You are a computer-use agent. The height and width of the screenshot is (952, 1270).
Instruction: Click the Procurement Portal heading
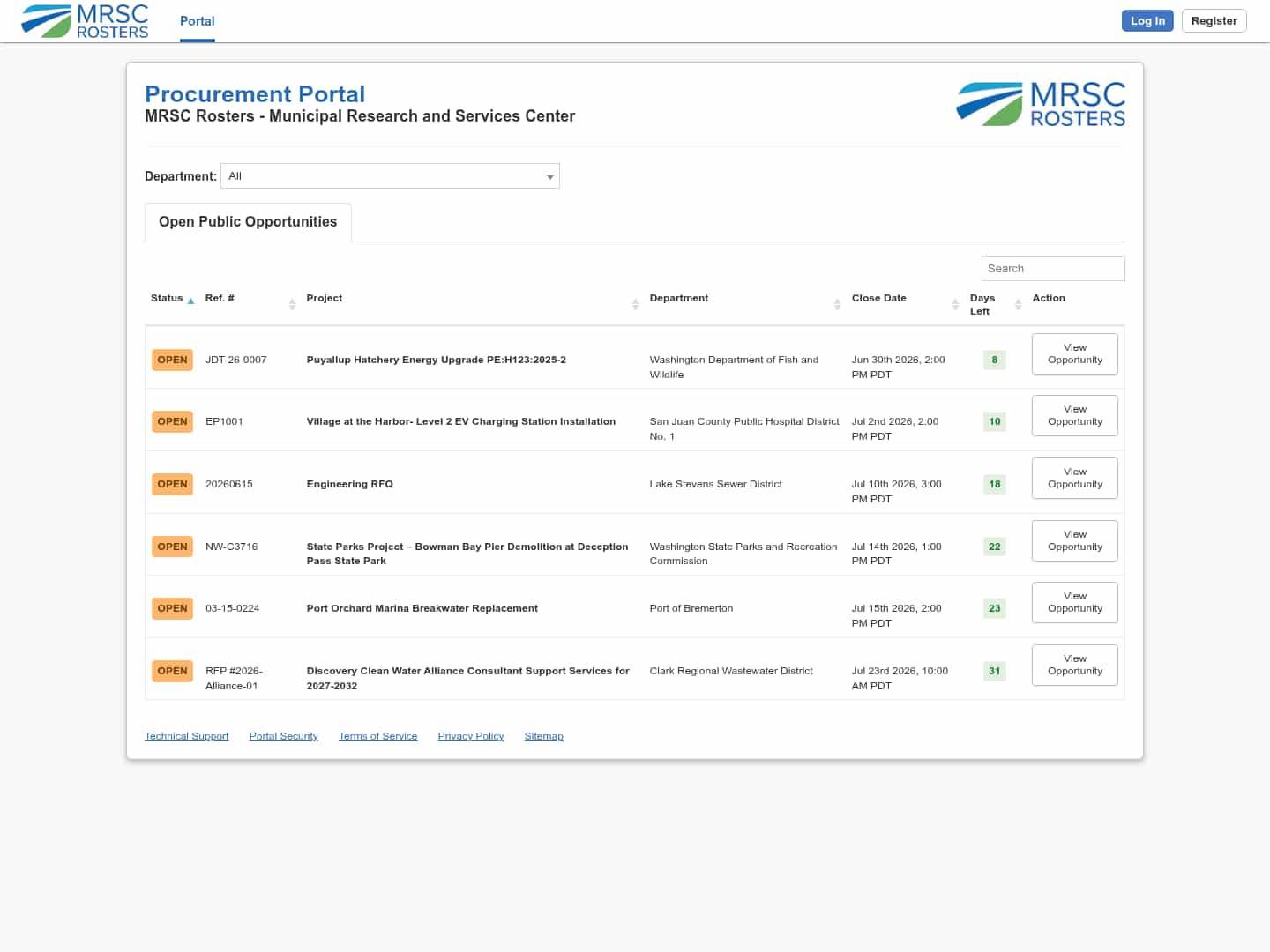pyautogui.click(x=255, y=94)
